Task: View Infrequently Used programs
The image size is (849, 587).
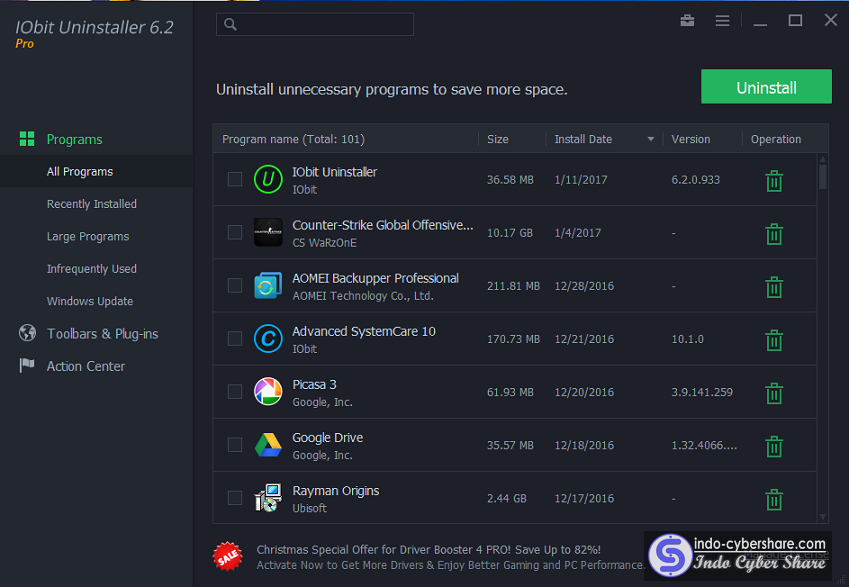Action: pyautogui.click(x=92, y=269)
